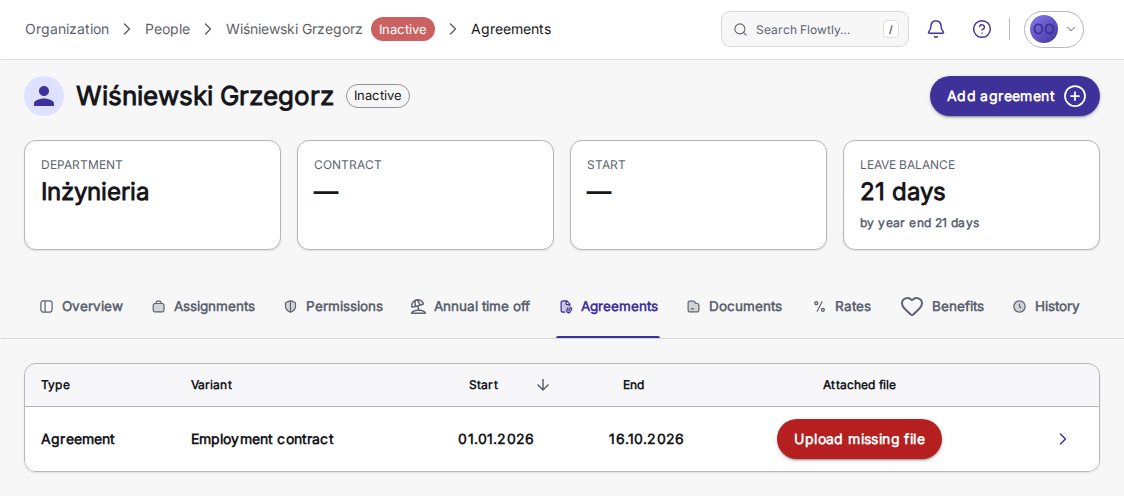This screenshot has width=1124, height=496.
Task: Sort by the Start column header
Action: pyautogui.click(x=483, y=385)
